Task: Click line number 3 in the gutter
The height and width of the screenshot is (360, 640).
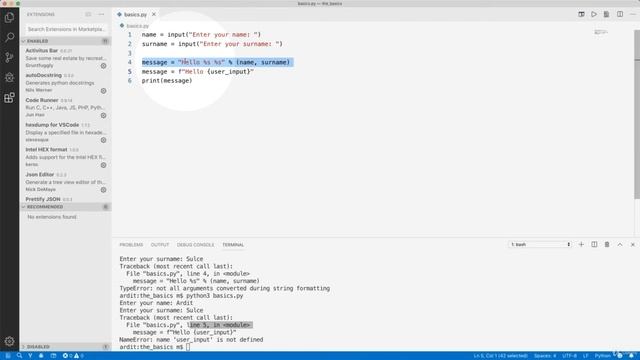Action: click(x=130, y=53)
